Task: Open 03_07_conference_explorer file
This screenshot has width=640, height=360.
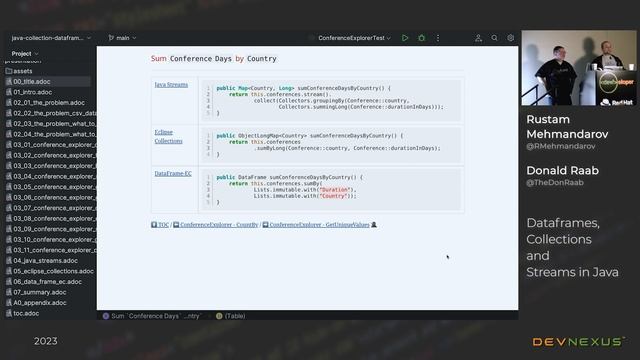Action: (51, 208)
